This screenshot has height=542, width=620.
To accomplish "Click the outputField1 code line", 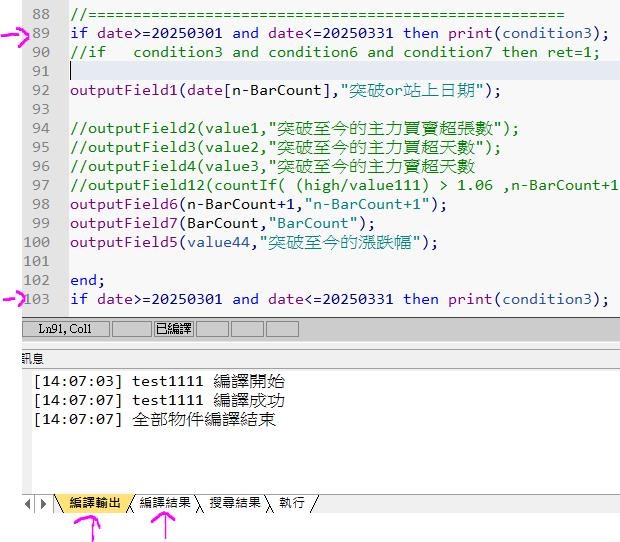I will coord(284,90).
